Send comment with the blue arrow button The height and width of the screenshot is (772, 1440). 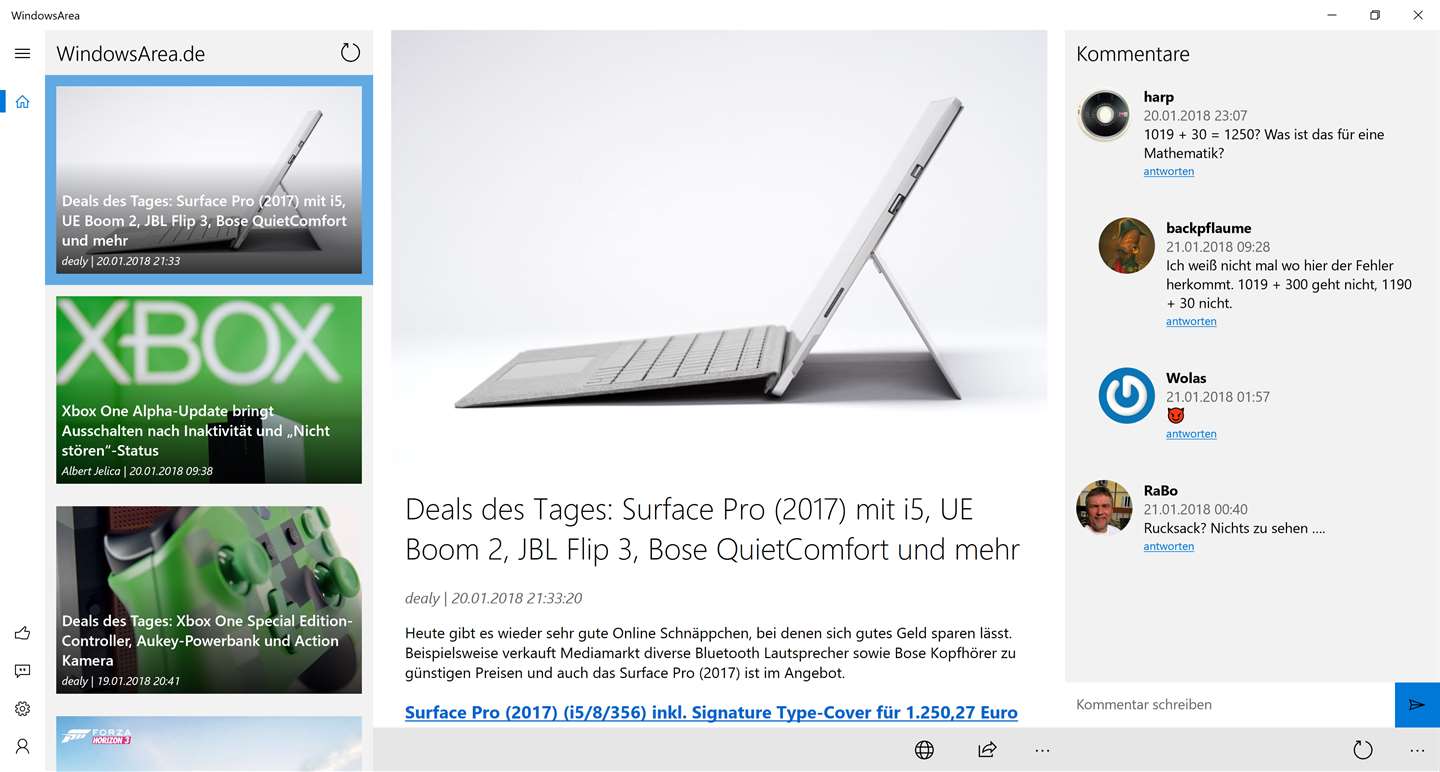(1417, 705)
